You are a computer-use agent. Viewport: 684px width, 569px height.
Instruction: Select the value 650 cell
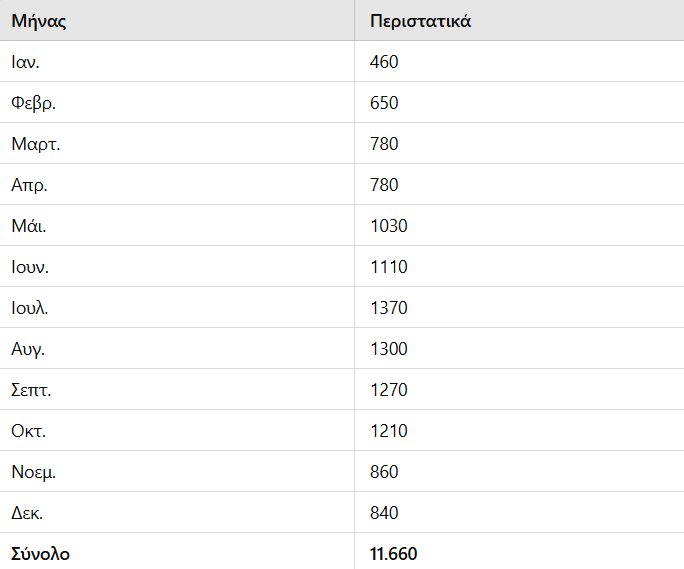[519, 103]
